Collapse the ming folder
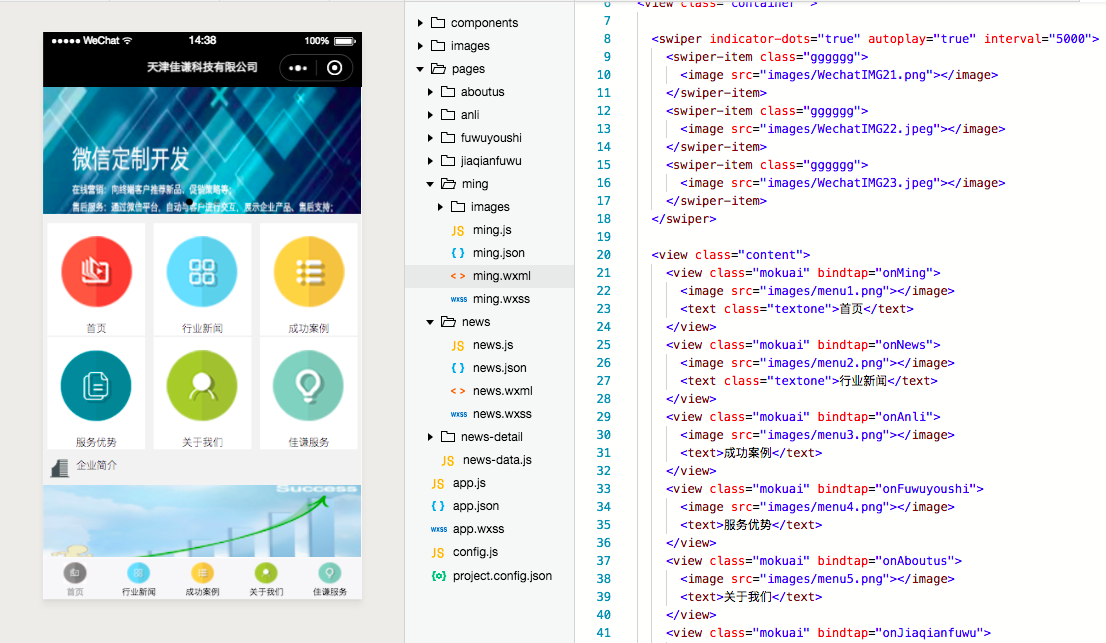Screen dimensions: 1106x643 pyautogui.click(x=430, y=184)
